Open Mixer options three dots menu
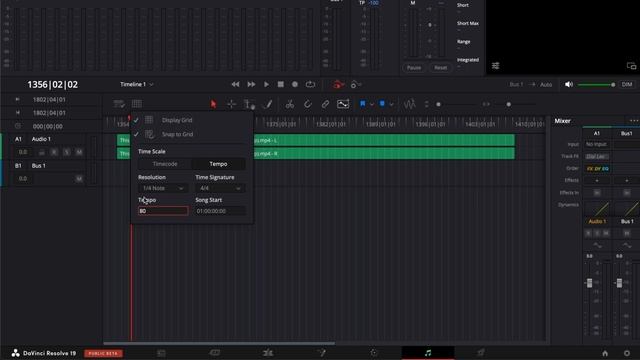This screenshot has height=360, width=640. (x=634, y=121)
